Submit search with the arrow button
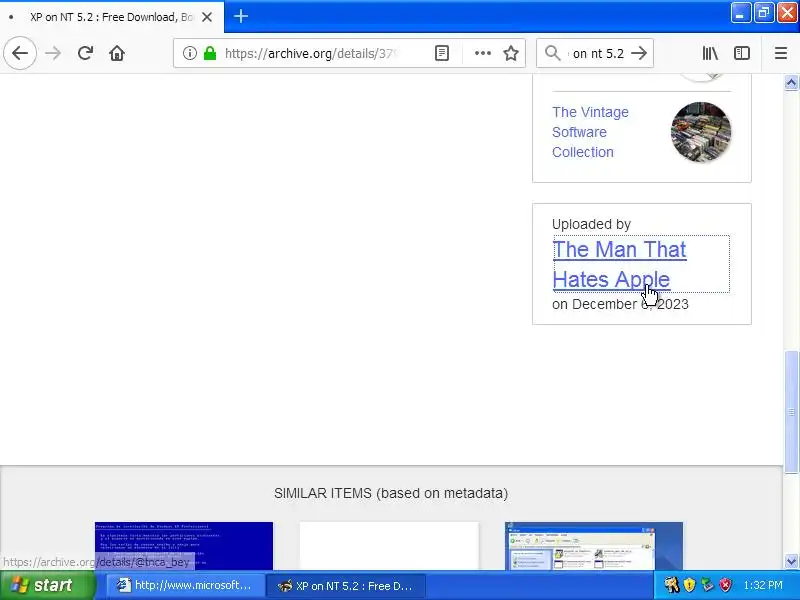The width and height of the screenshot is (800, 600). 639,53
